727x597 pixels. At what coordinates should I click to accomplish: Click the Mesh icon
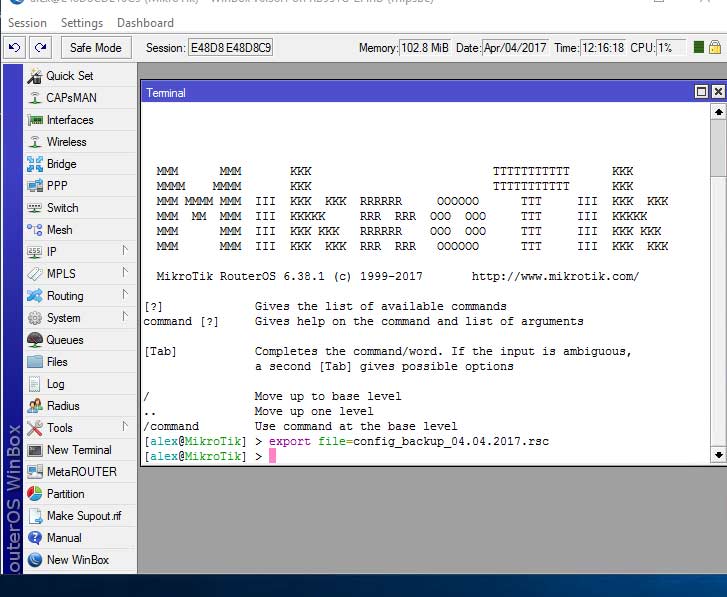click(x=35, y=230)
